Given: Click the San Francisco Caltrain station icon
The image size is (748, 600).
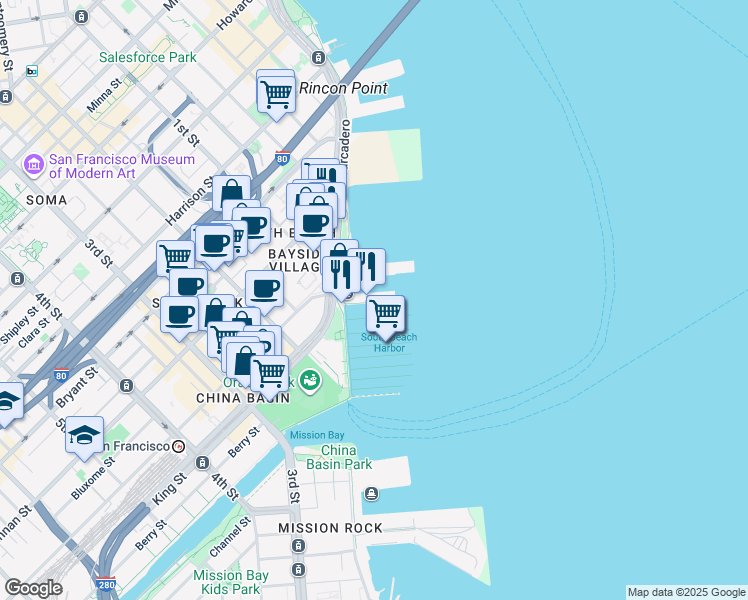Looking at the screenshot, I should click(x=178, y=446).
